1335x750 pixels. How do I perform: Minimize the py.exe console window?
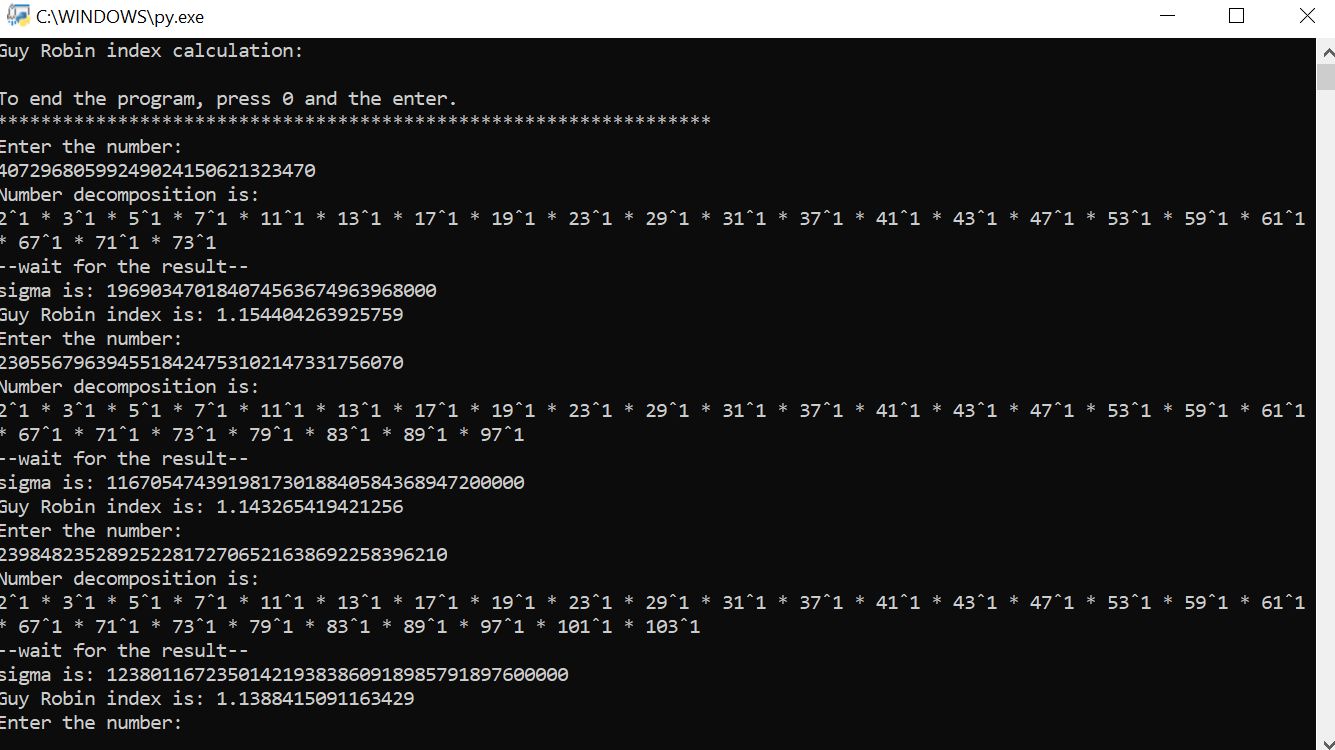pyautogui.click(x=1166, y=17)
